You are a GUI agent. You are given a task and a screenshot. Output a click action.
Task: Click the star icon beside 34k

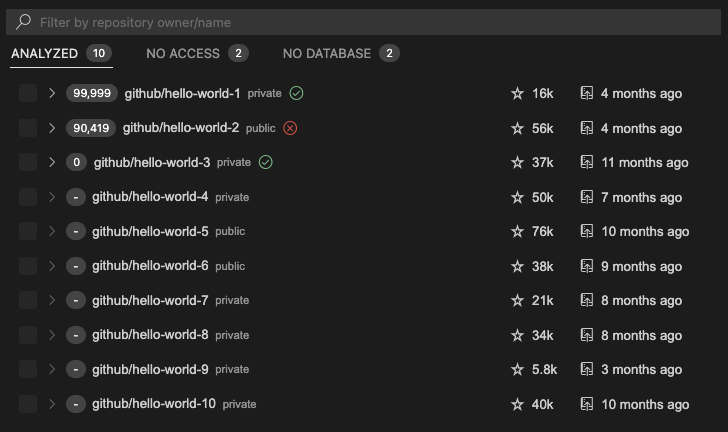[517, 335]
